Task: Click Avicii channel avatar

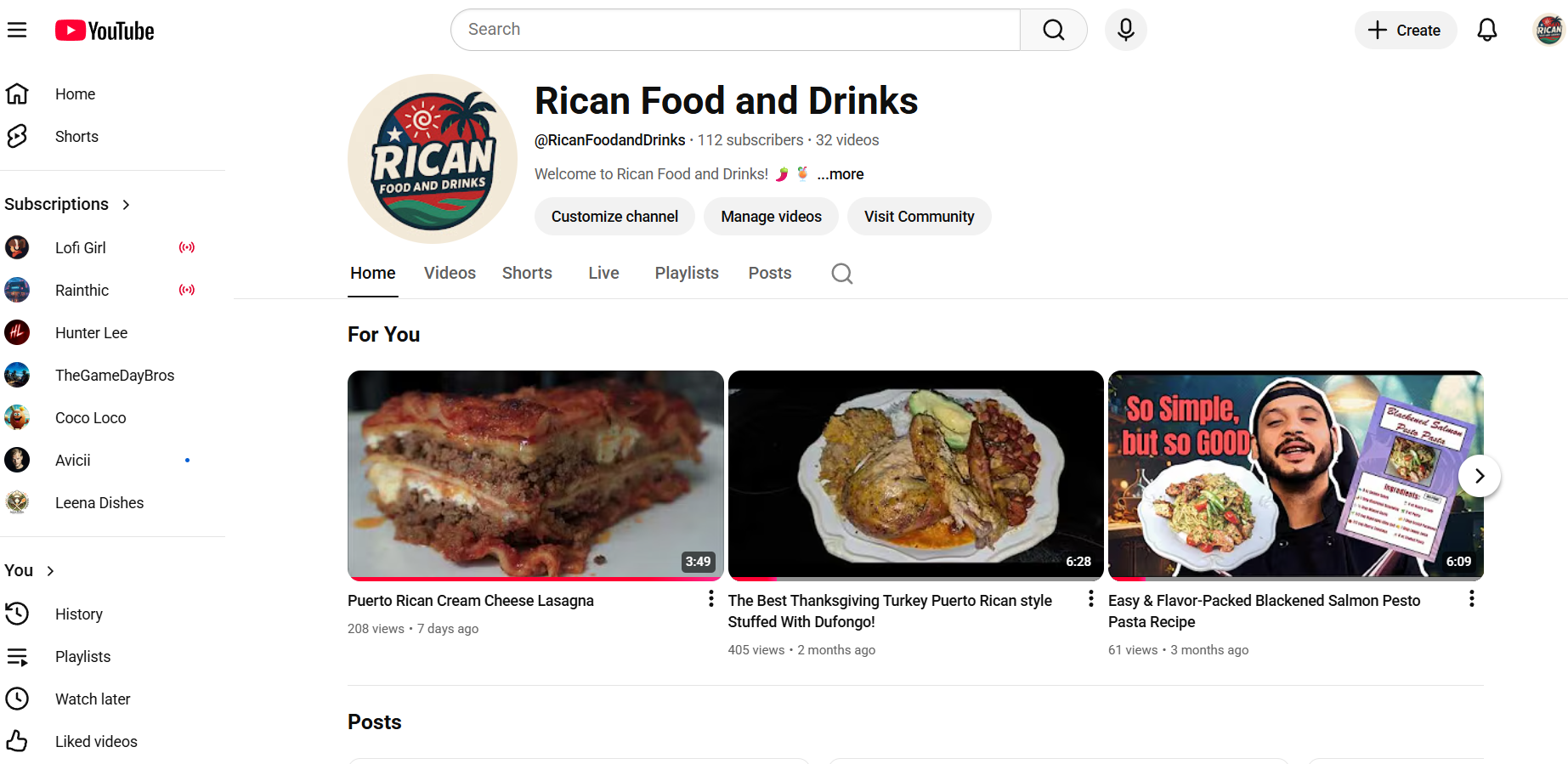Action: [x=17, y=460]
